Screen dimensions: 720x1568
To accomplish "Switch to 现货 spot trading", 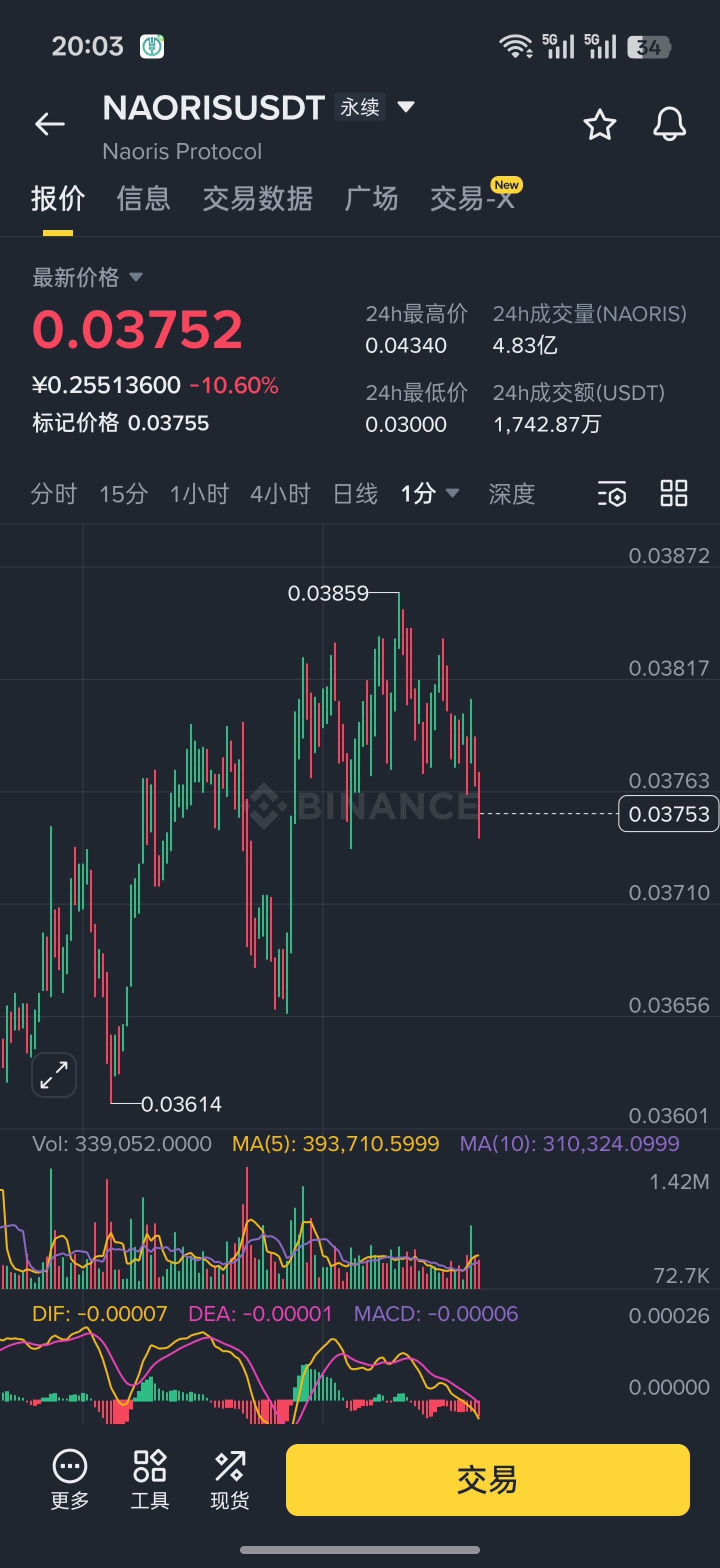I will click(x=229, y=1479).
